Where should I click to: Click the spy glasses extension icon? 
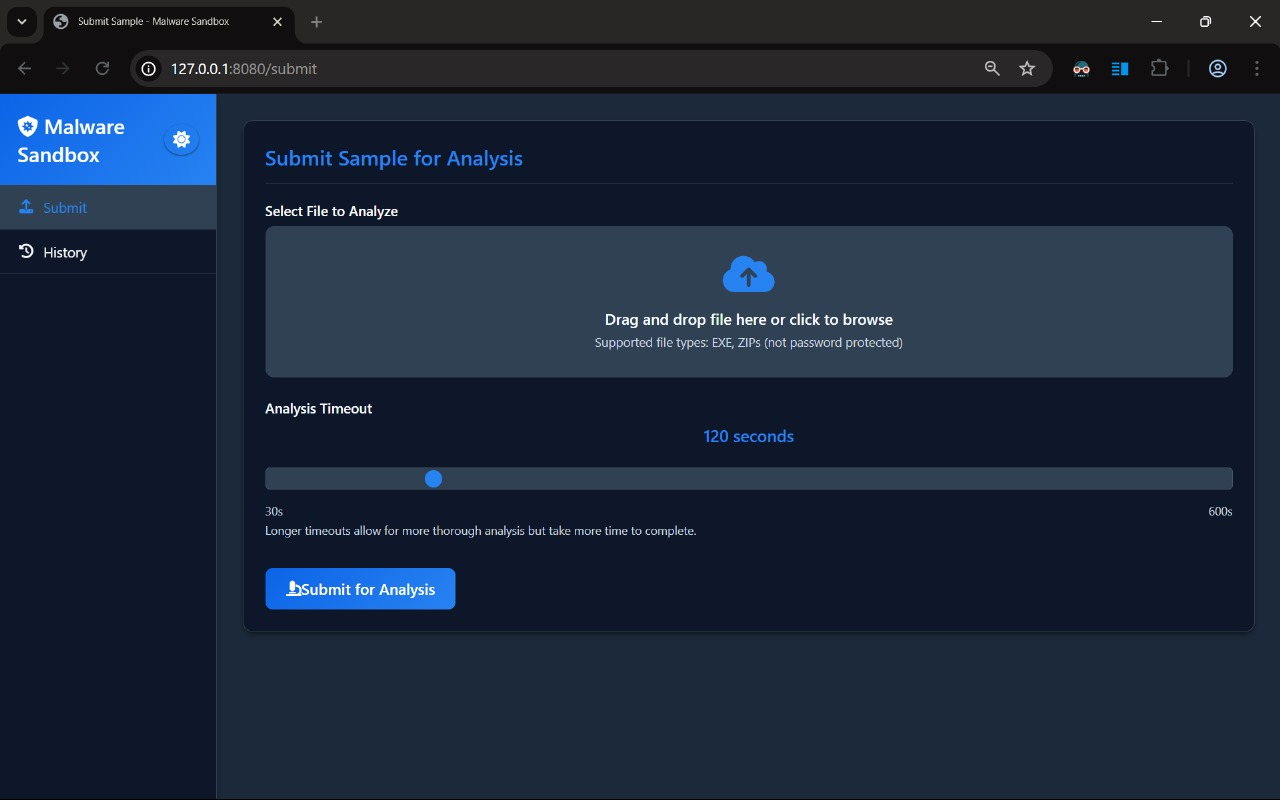click(1081, 69)
